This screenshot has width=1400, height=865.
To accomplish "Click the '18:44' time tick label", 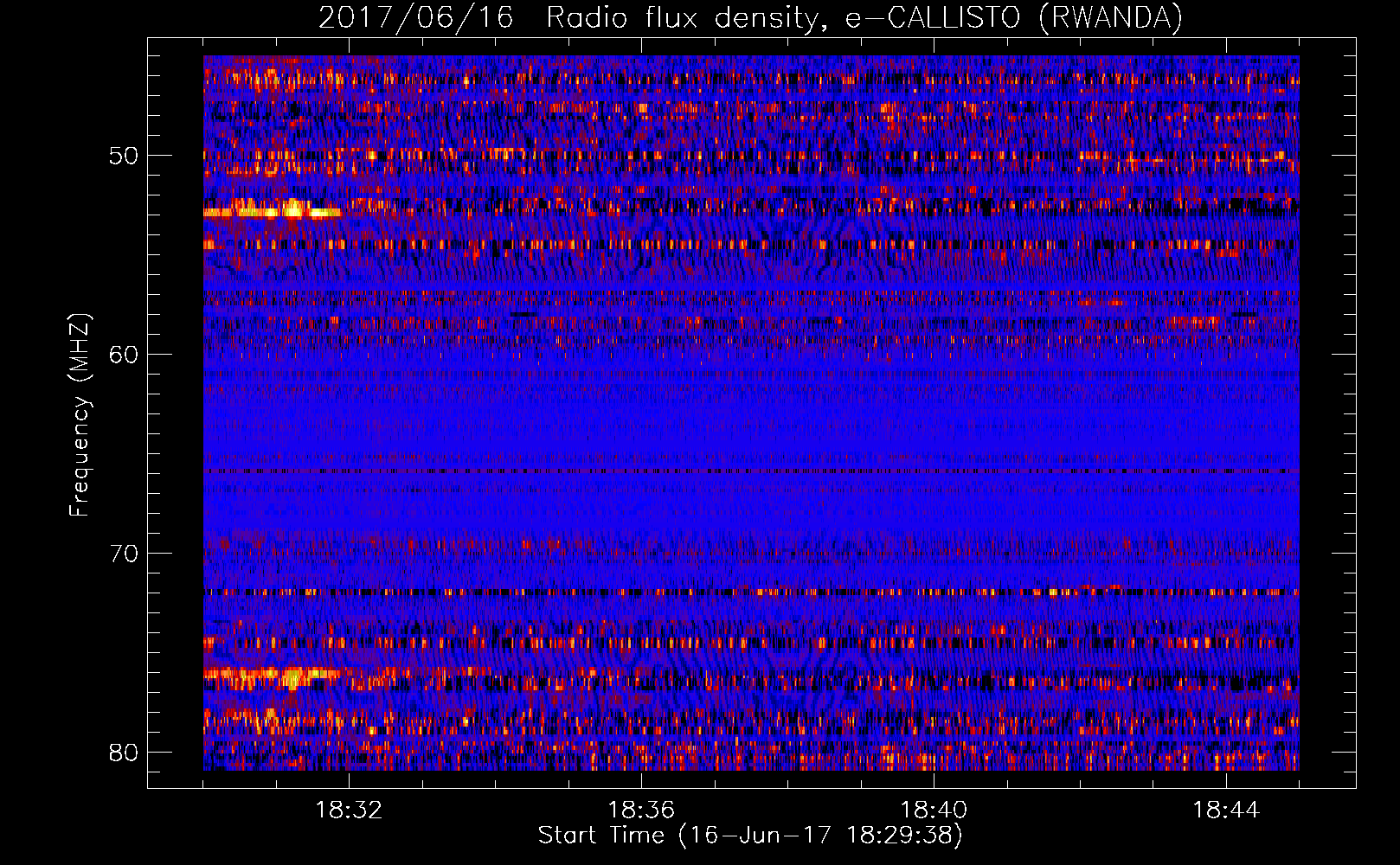I will [1226, 811].
